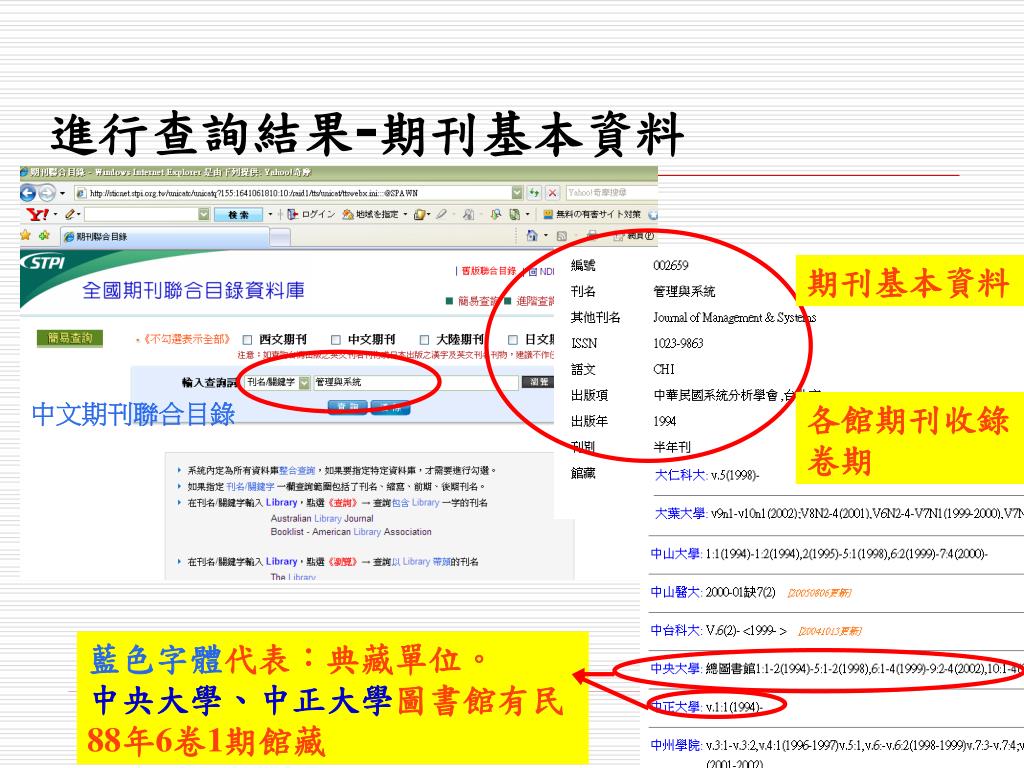The width and height of the screenshot is (1024, 768).
Task: Click 刊名/關鍵字 link in instructions
Action: (251, 487)
